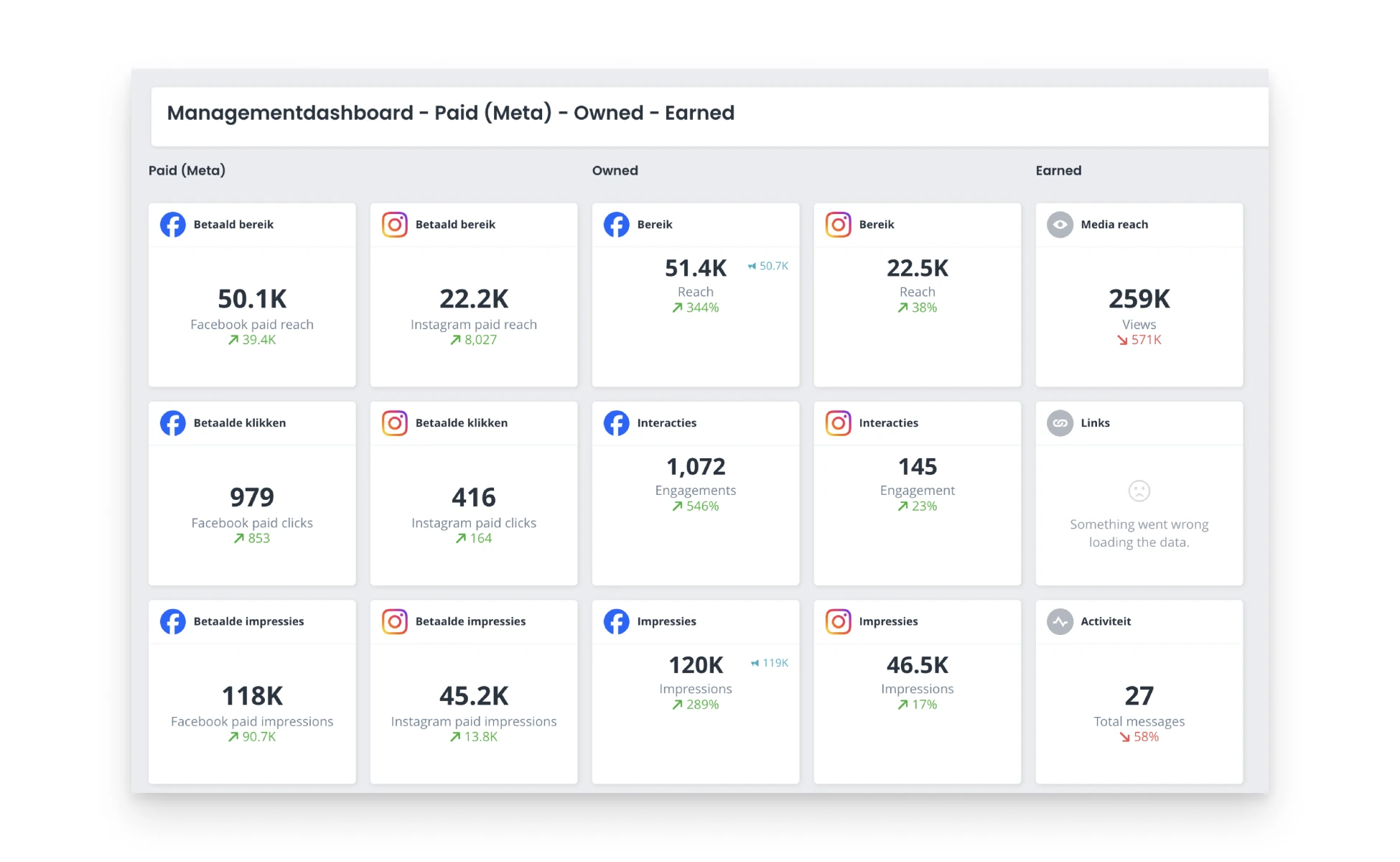Click the Managementdashboard title heading
This screenshot has width=1400, height=862.
click(451, 113)
